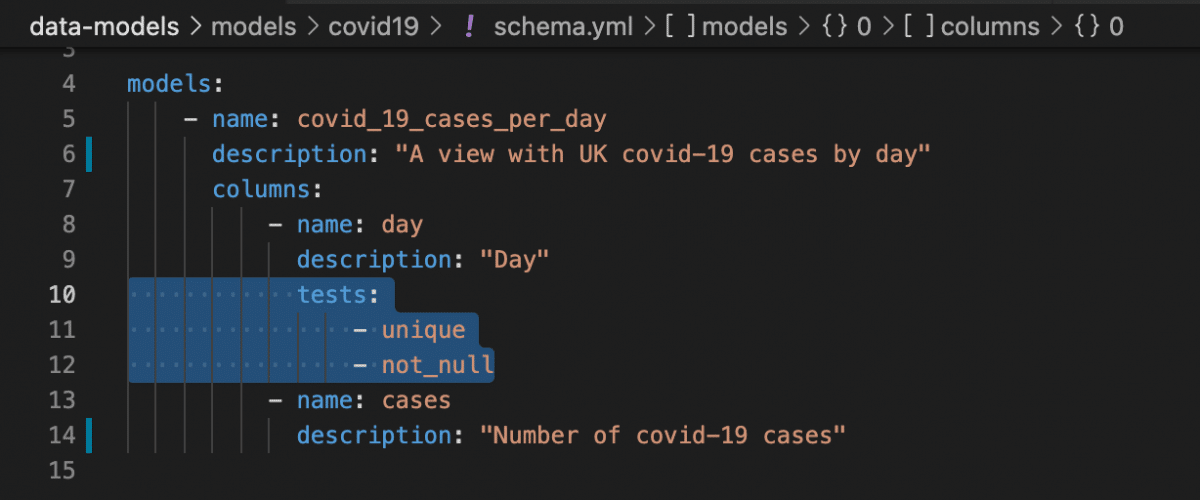Click the YAML exclamation file icon
The image size is (1200, 500).
click(x=469, y=26)
